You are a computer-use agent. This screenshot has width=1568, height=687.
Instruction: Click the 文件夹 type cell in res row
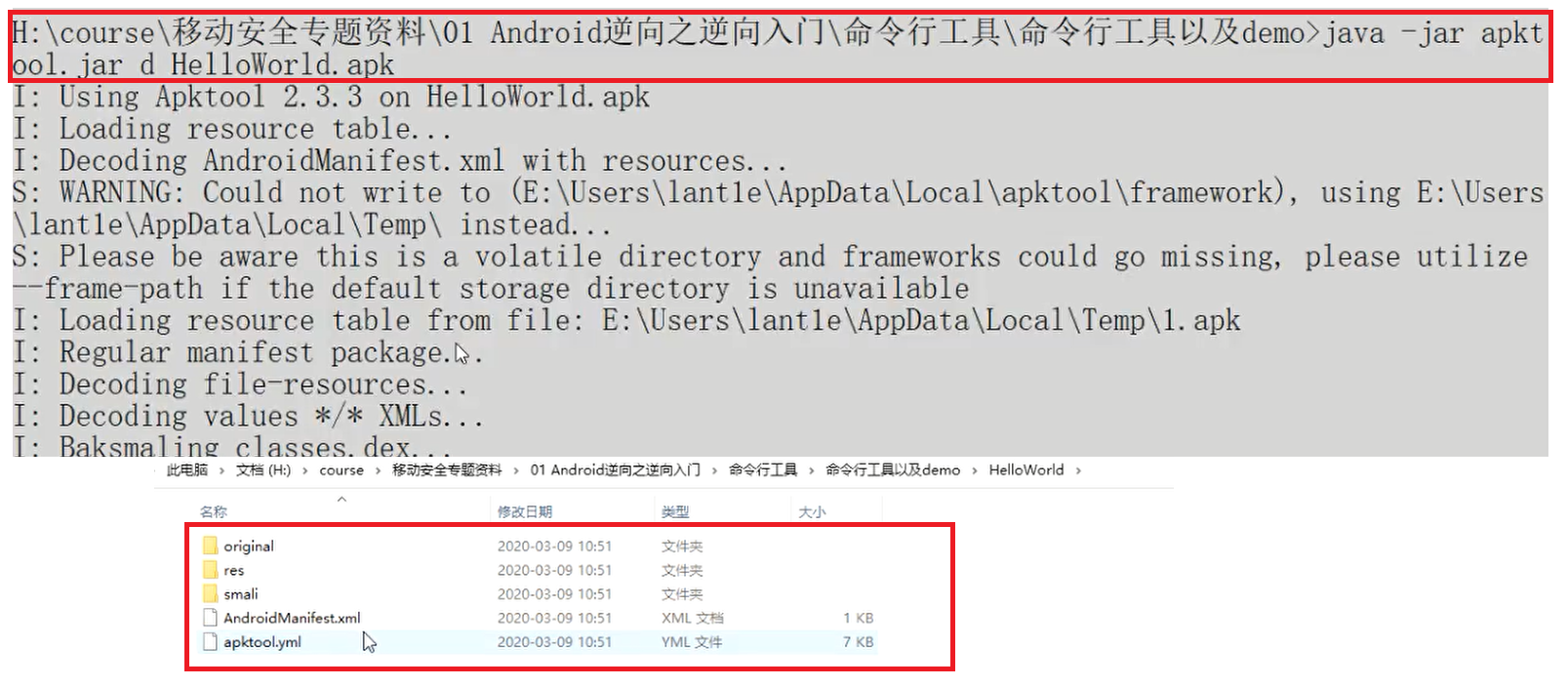coord(682,570)
